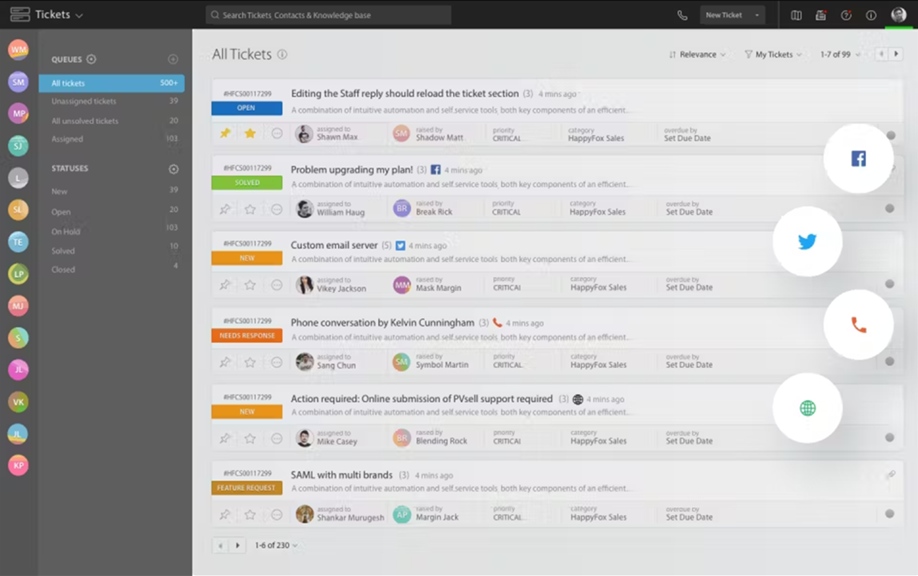Select Unassigned tickets queue

[84, 102]
